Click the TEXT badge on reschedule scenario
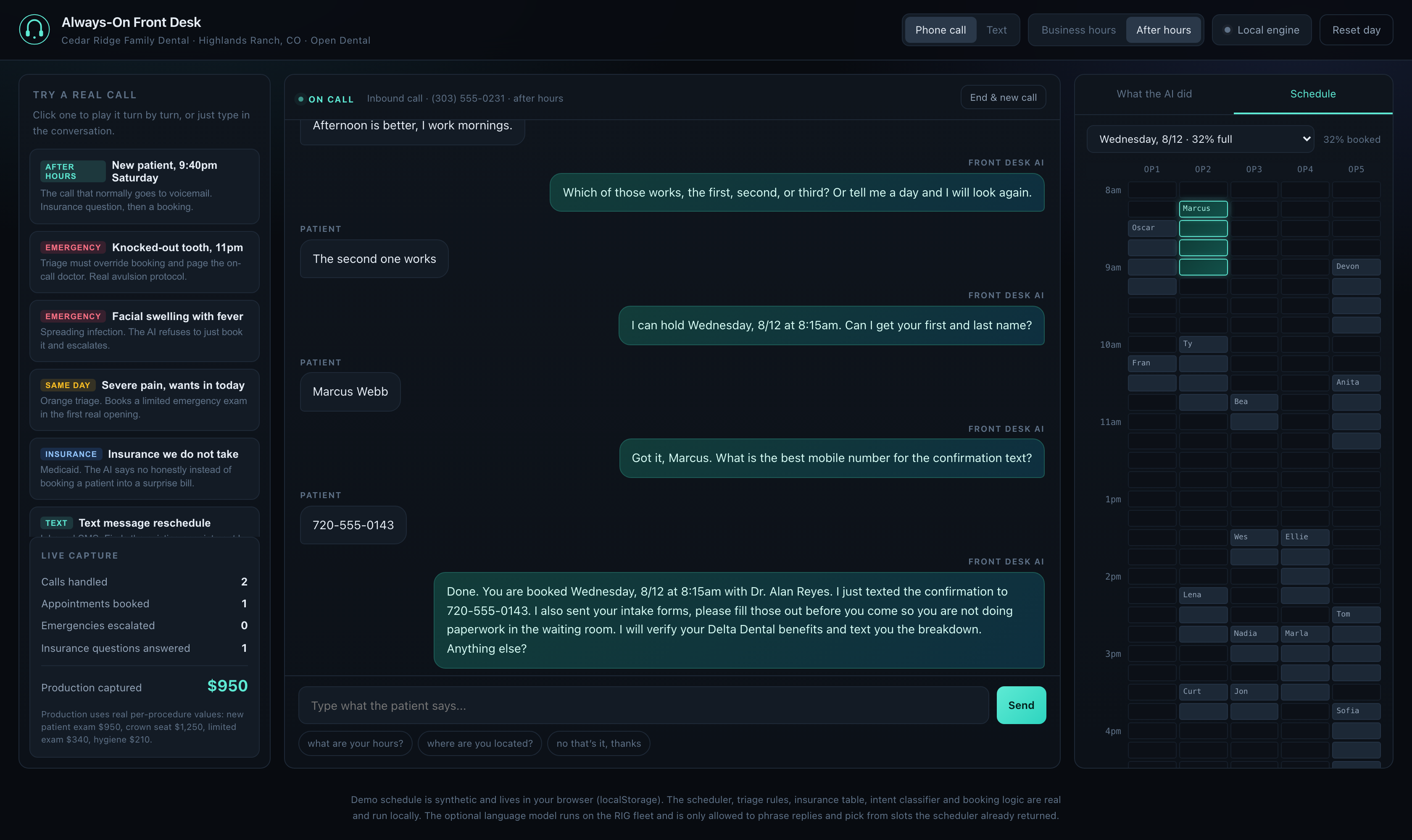1412x840 pixels. coord(56,523)
